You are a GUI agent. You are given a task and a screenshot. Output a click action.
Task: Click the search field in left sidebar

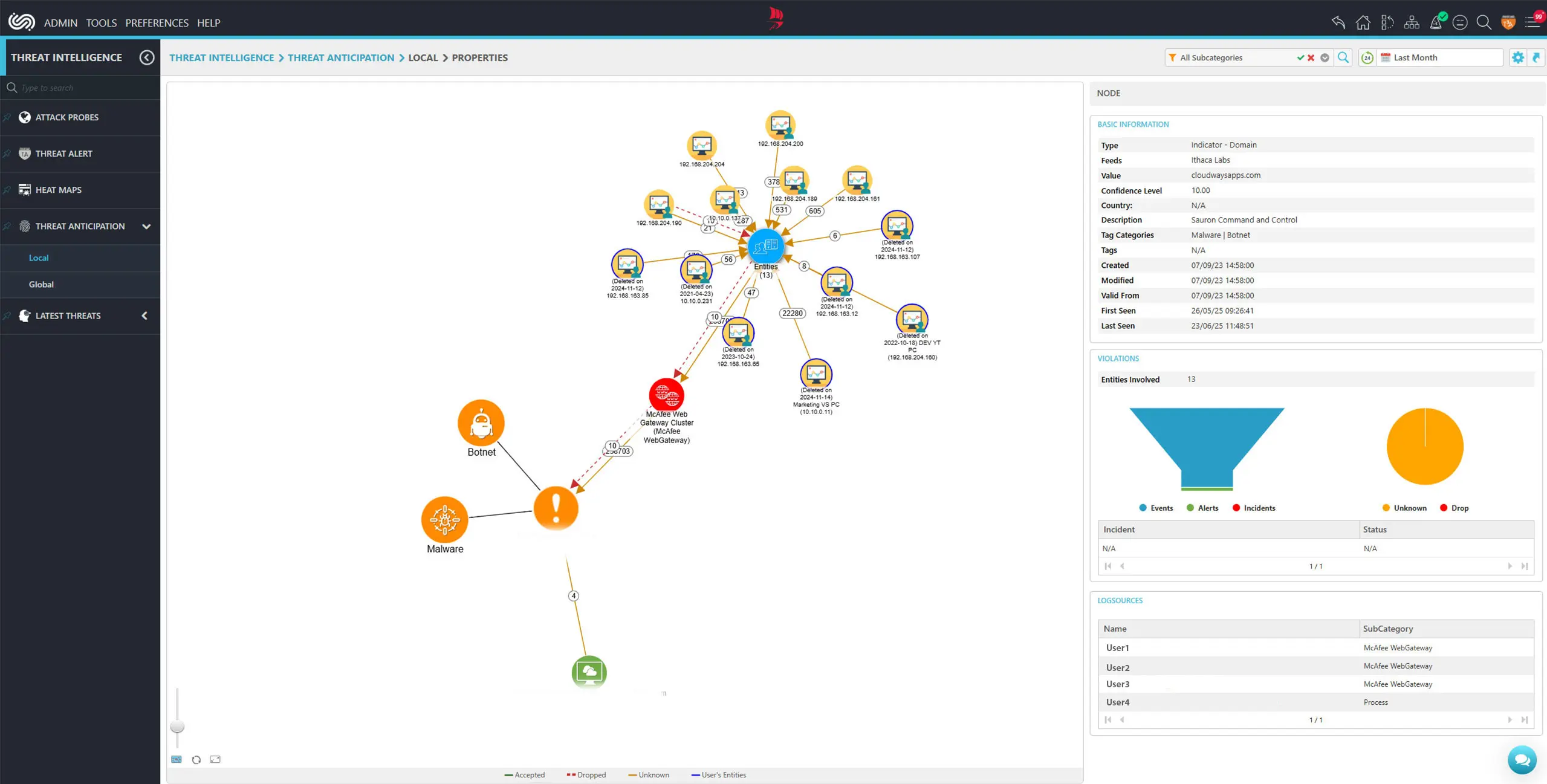[x=79, y=87]
